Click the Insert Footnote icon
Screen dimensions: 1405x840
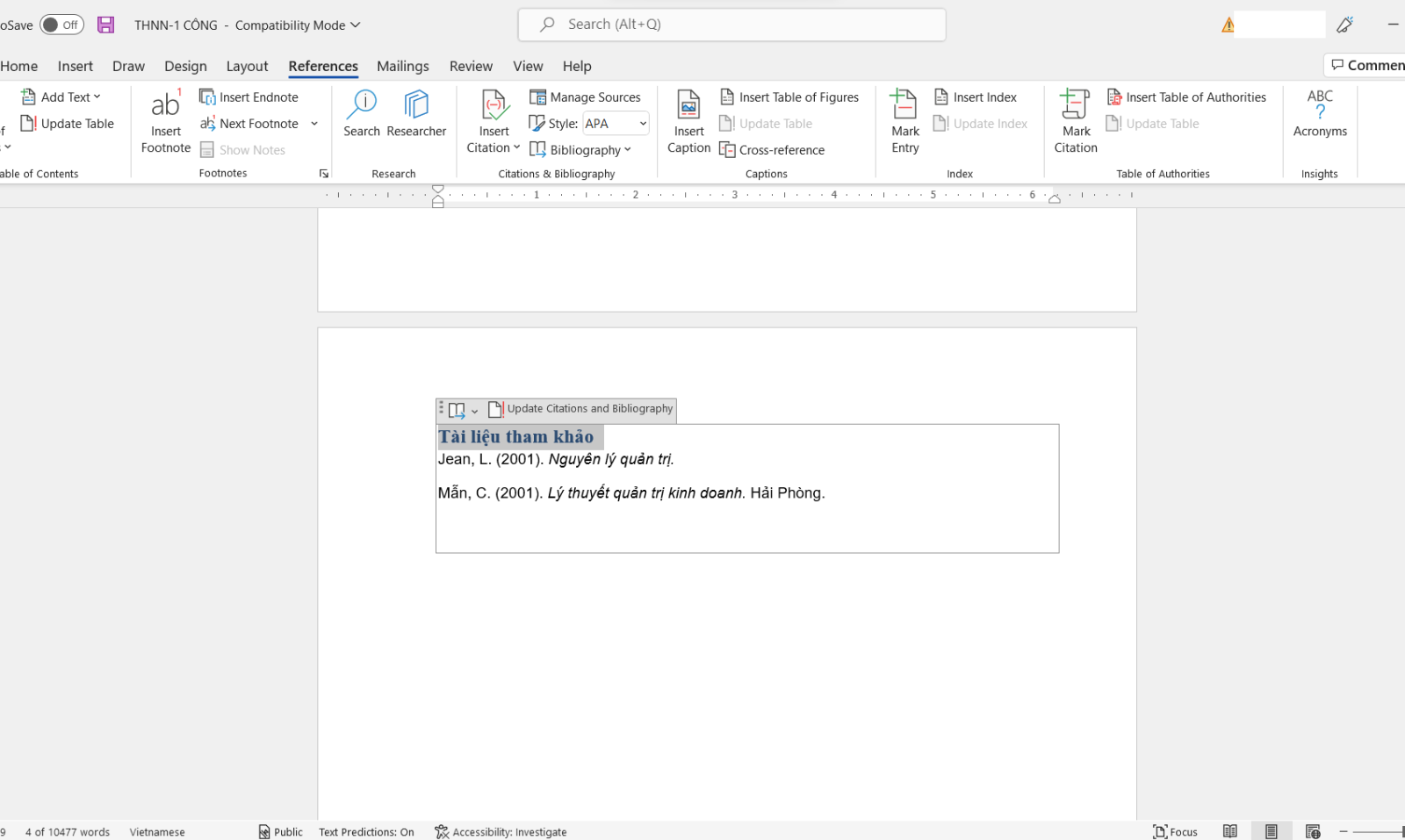pos(165,105)
